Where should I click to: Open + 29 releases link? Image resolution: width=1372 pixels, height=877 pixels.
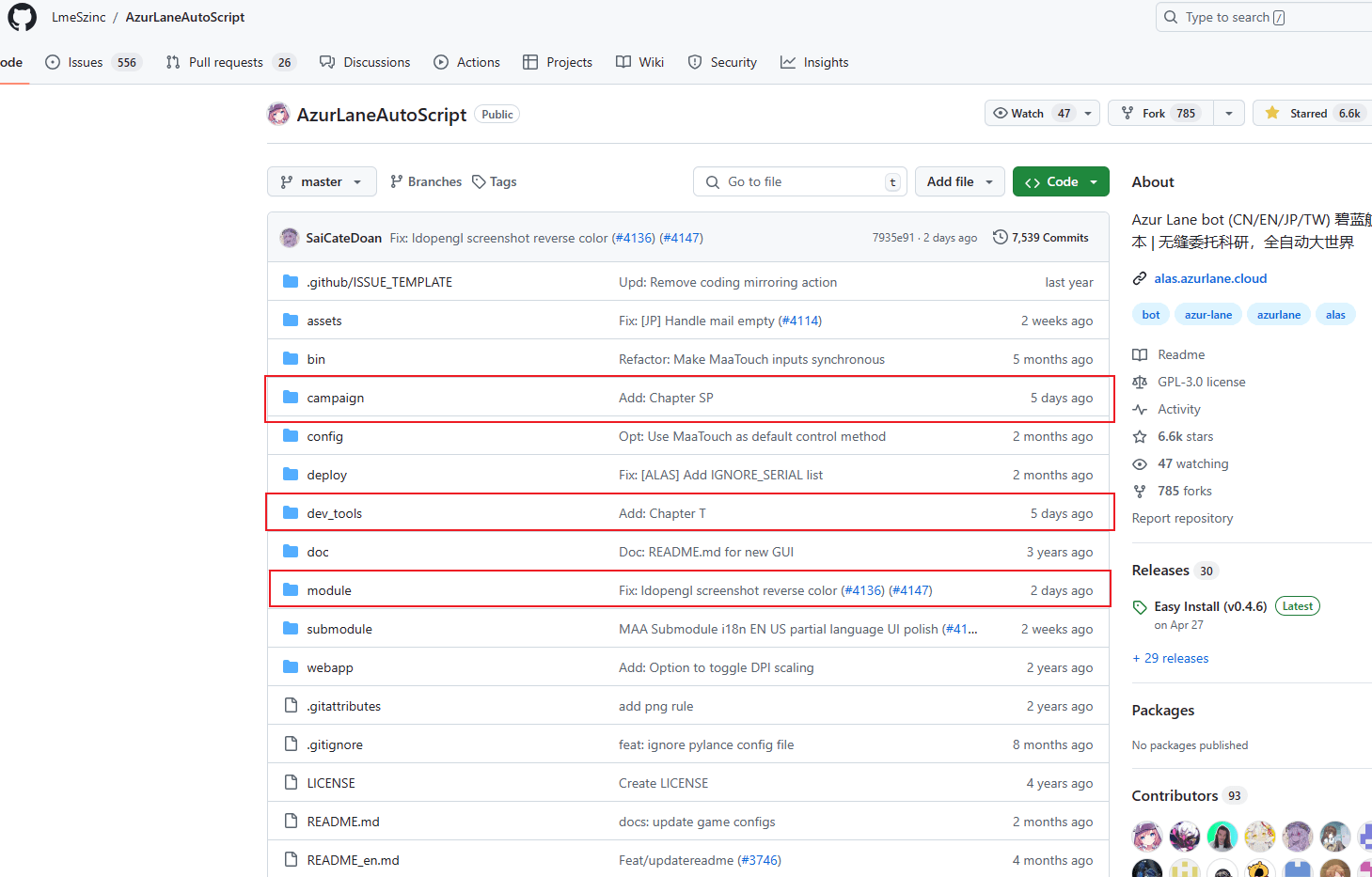coord(1171,658)
